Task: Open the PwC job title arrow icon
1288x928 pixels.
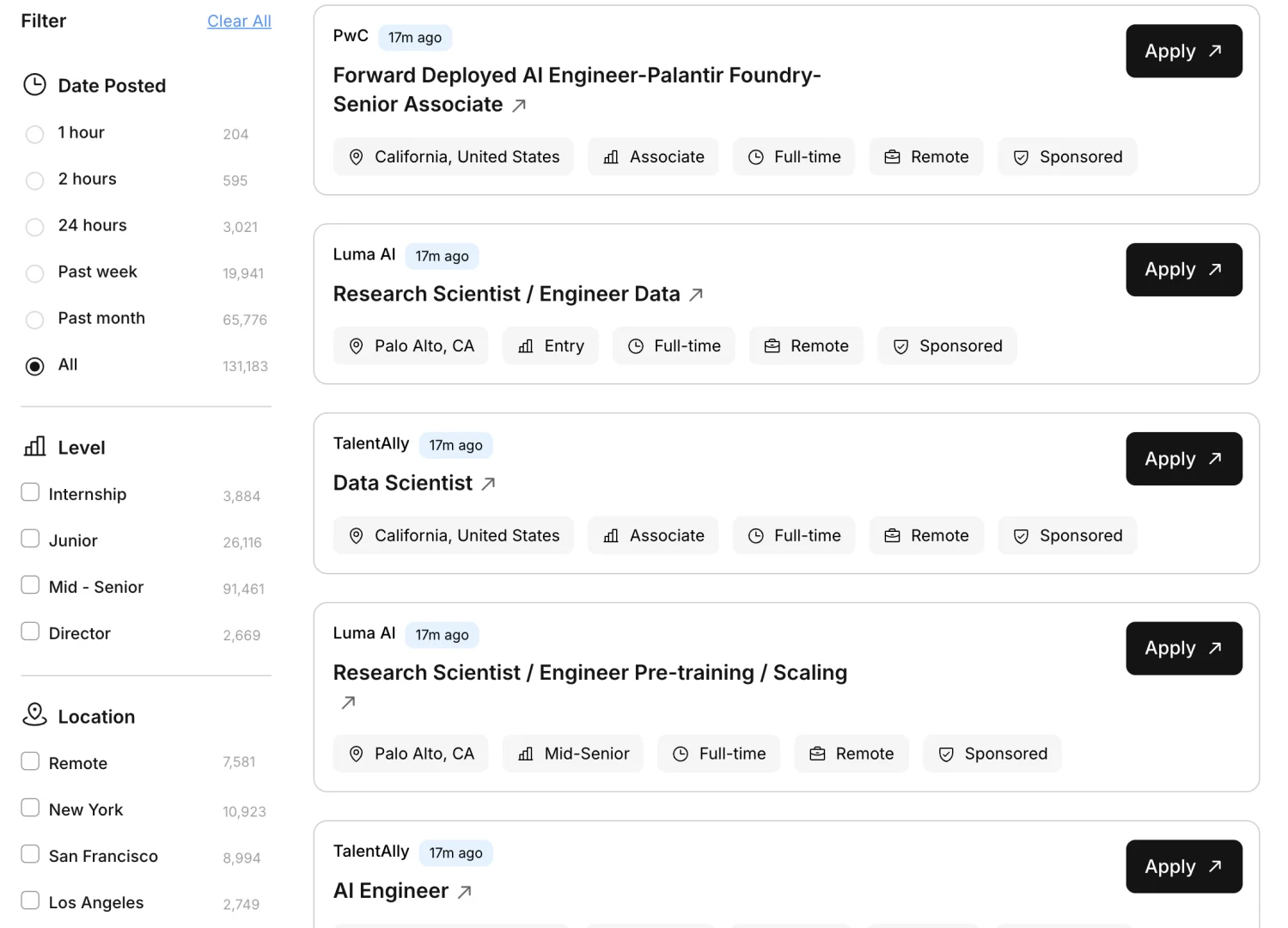Action: (519, 106)
